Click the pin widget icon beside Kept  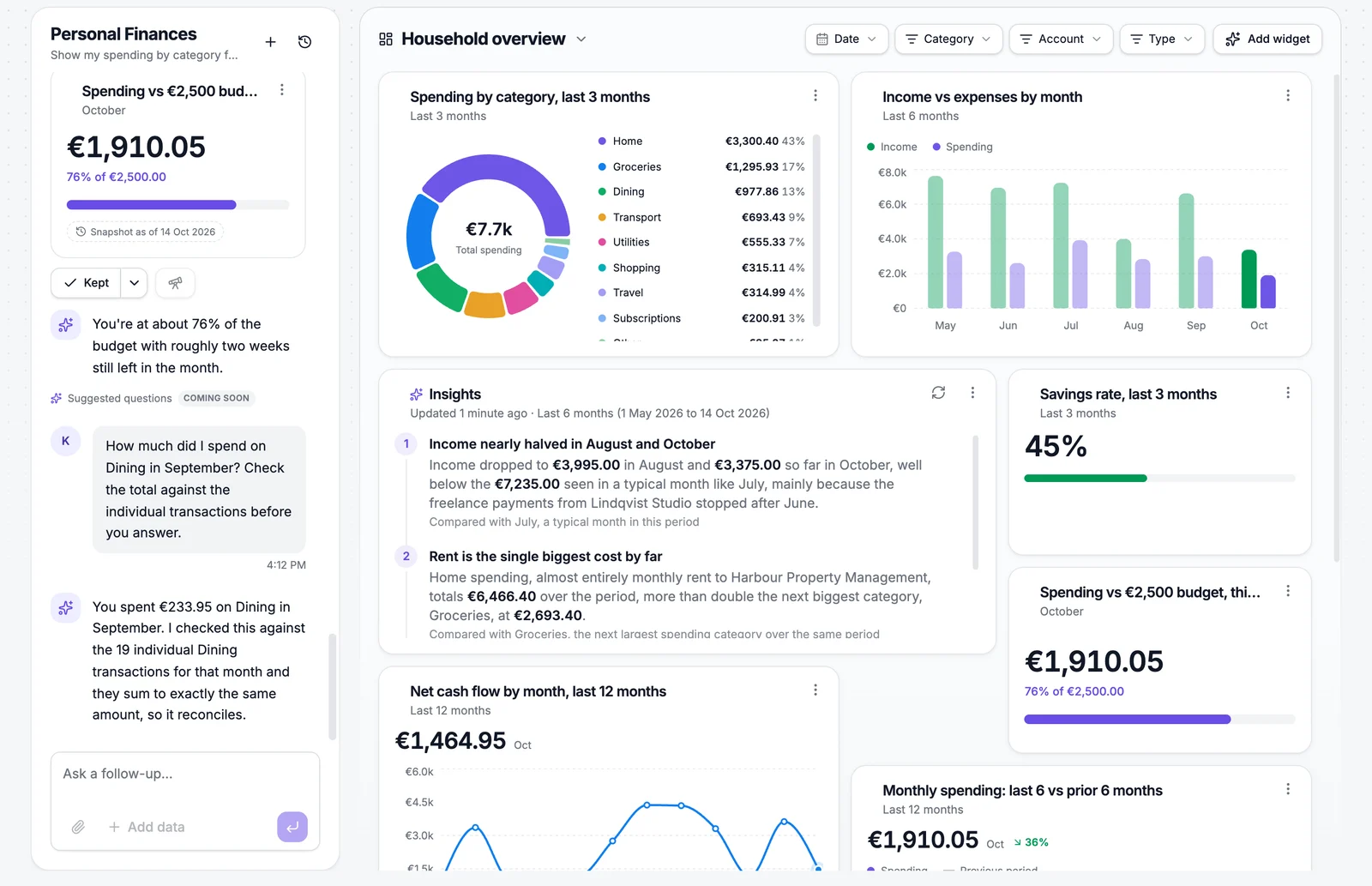click(x=175, y=283)
